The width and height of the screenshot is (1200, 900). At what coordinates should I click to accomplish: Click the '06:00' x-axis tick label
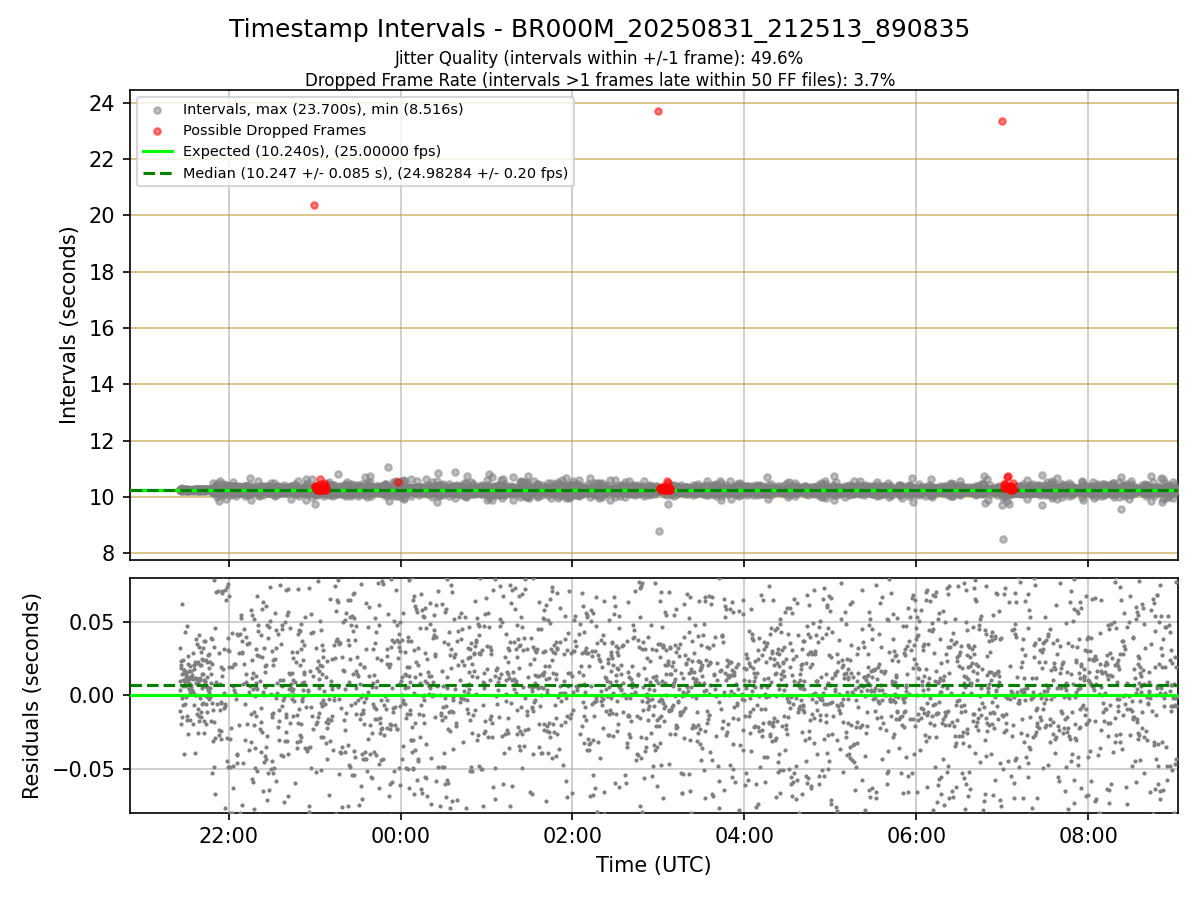[x=916, y=836]
